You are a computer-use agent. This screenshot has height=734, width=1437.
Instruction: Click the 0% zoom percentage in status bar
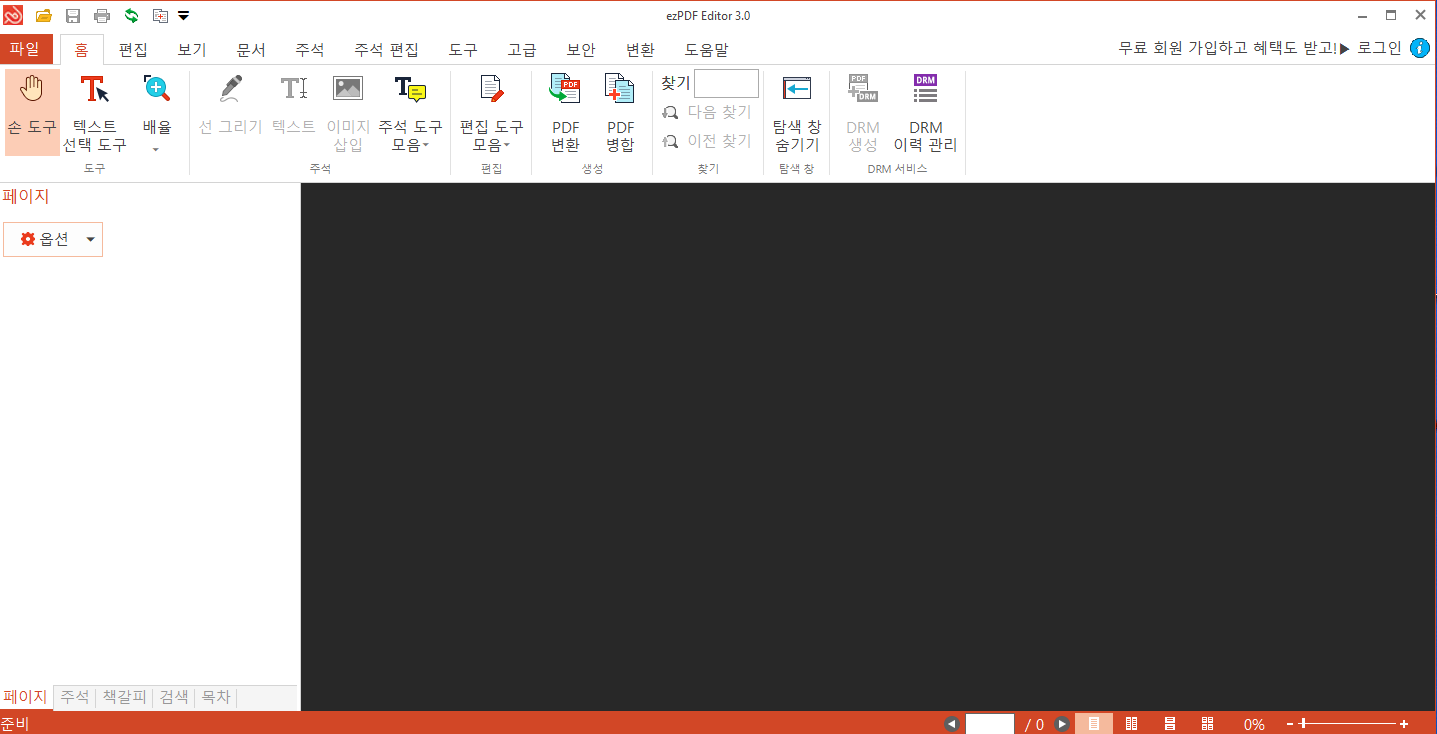1254,725
